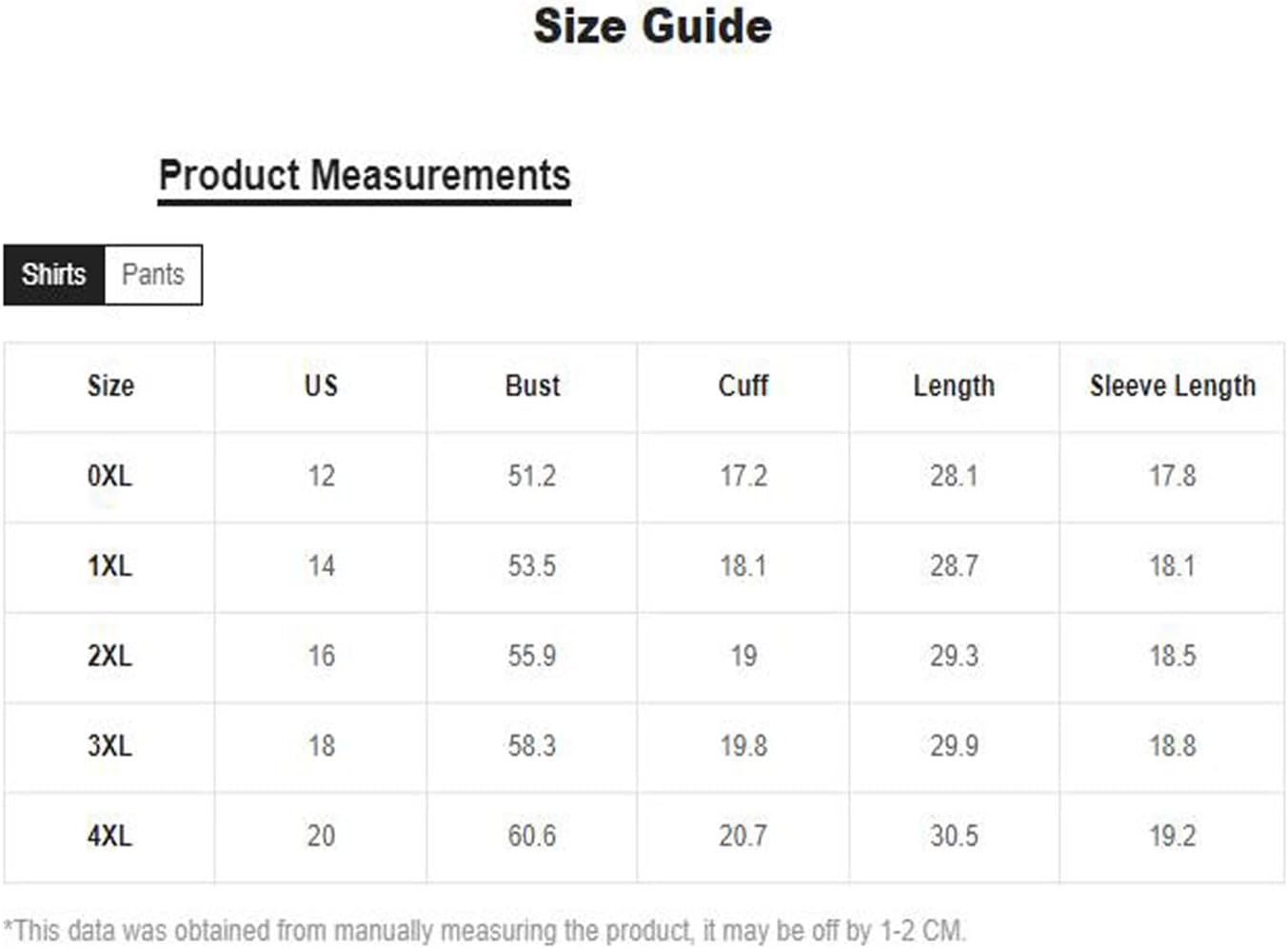The width and height of the screenshot is (1288, 948).
Task: Click the US column header
Action: coord(321,385)
